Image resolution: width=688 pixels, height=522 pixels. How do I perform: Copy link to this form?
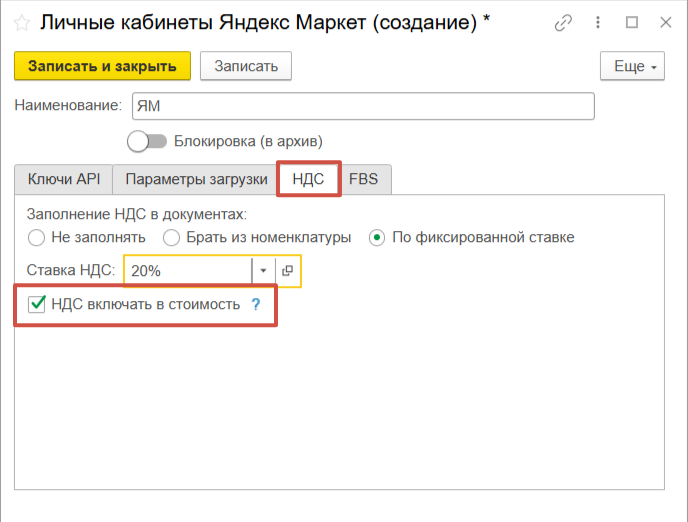click(x=564, y=22)
